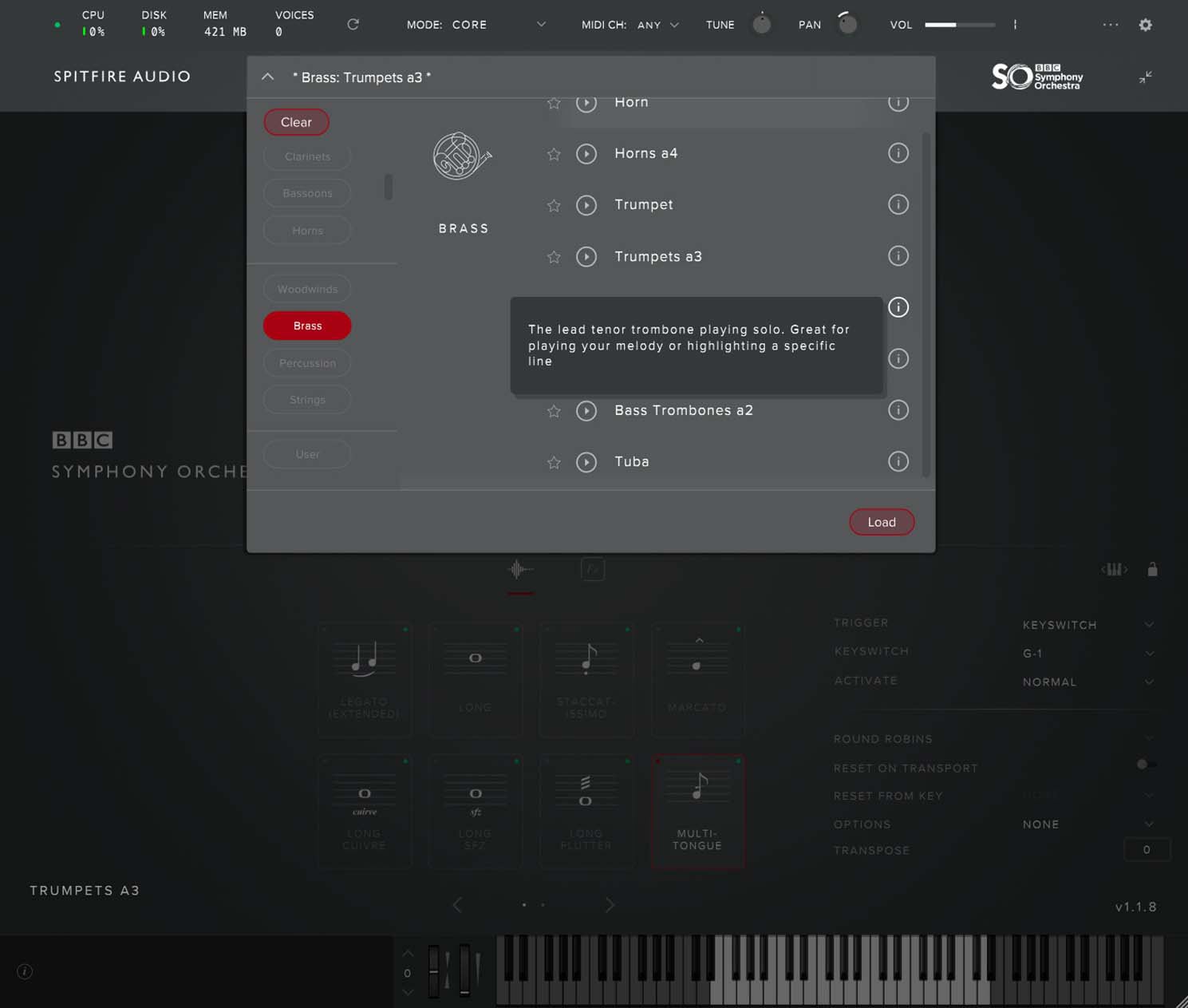Switch to the effects view tab
Image resolution: width=1188 pixels, height=1008 pixels.
592,569
